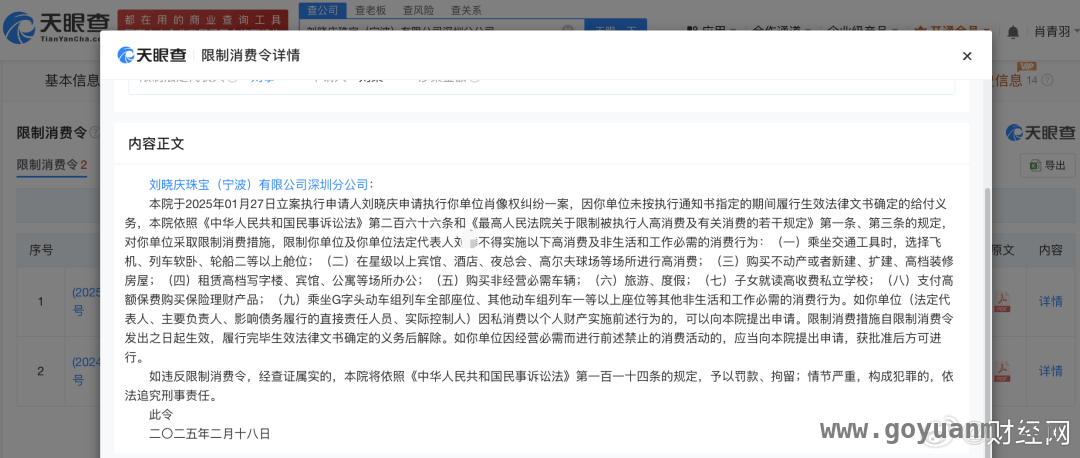Open 详情 for row 2

pyautogui.click(x=1050, y=371)
